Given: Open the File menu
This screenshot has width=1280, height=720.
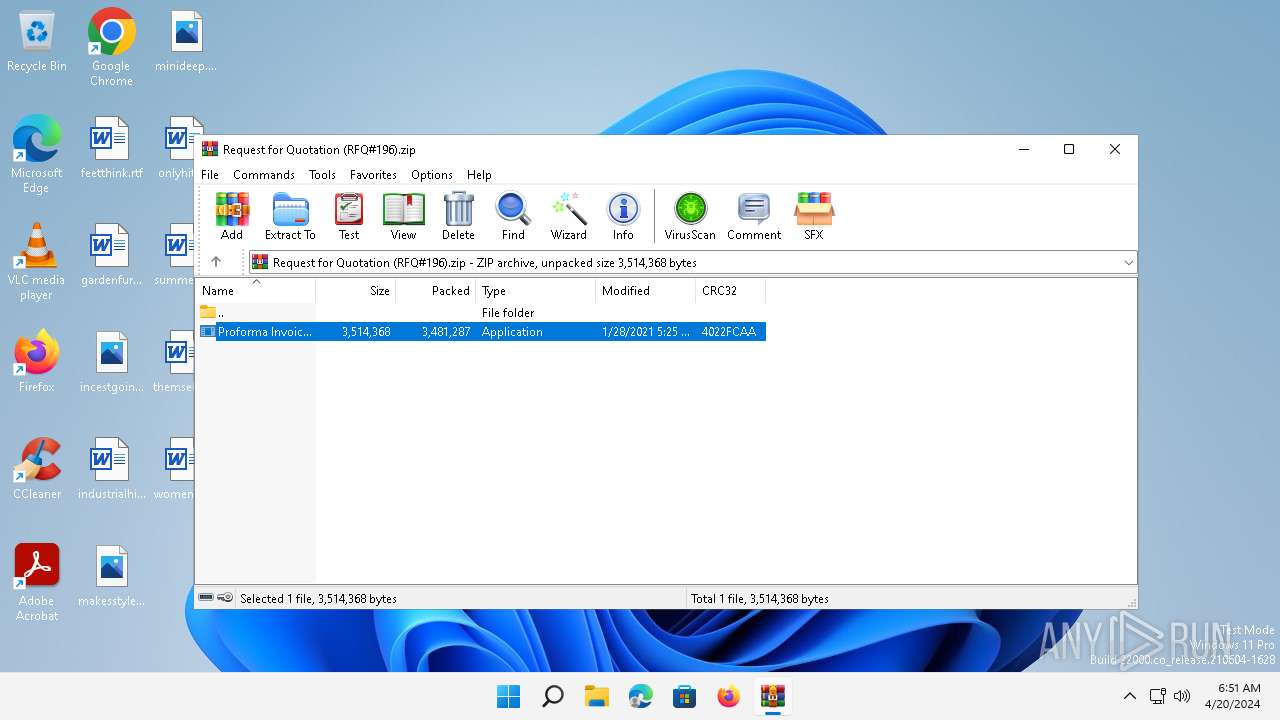Looking at the screenshot, I should tap(210, 174).
